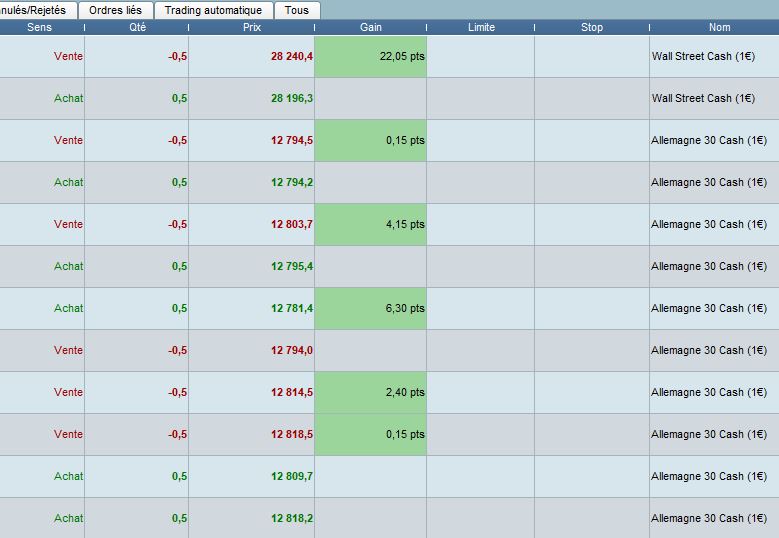
Task: Sort by the Sens column header
Action: (x=40, y=27)
